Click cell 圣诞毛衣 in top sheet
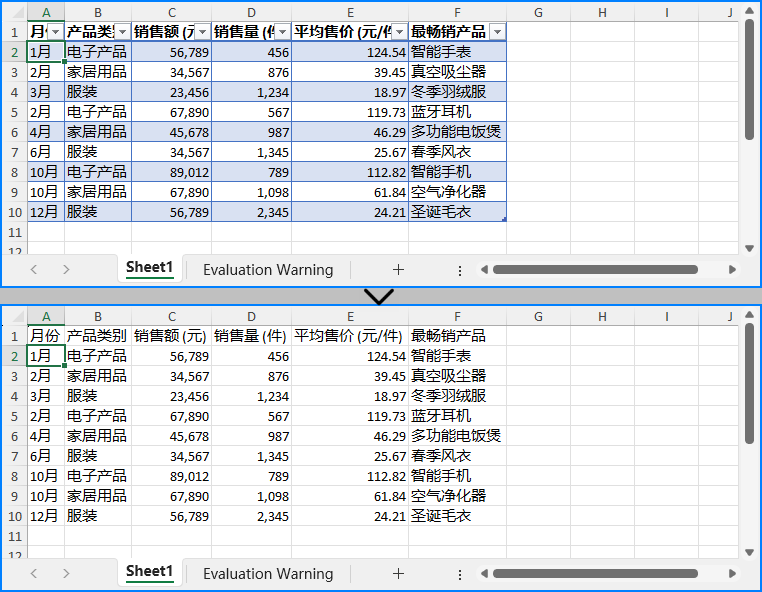Viewport: 762px width, 592px height. coord(457,212)
